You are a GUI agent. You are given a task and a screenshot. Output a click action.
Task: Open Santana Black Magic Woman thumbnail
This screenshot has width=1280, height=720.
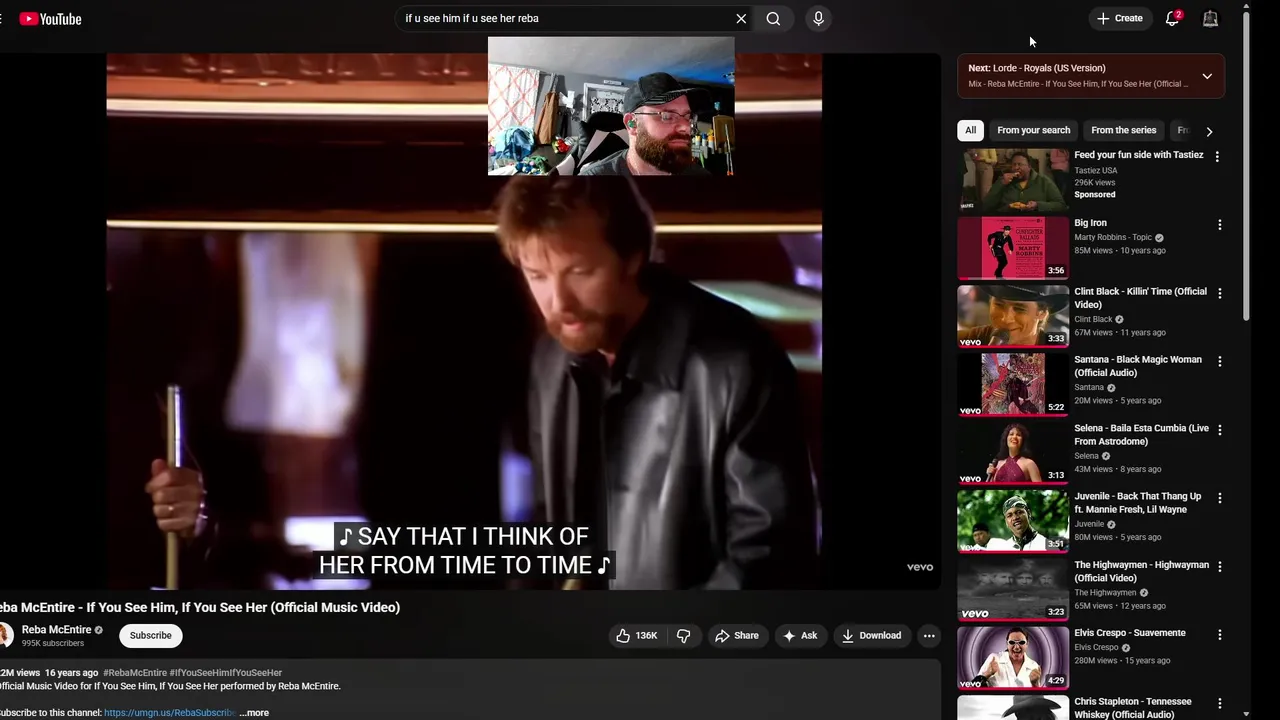(1013, 384)
